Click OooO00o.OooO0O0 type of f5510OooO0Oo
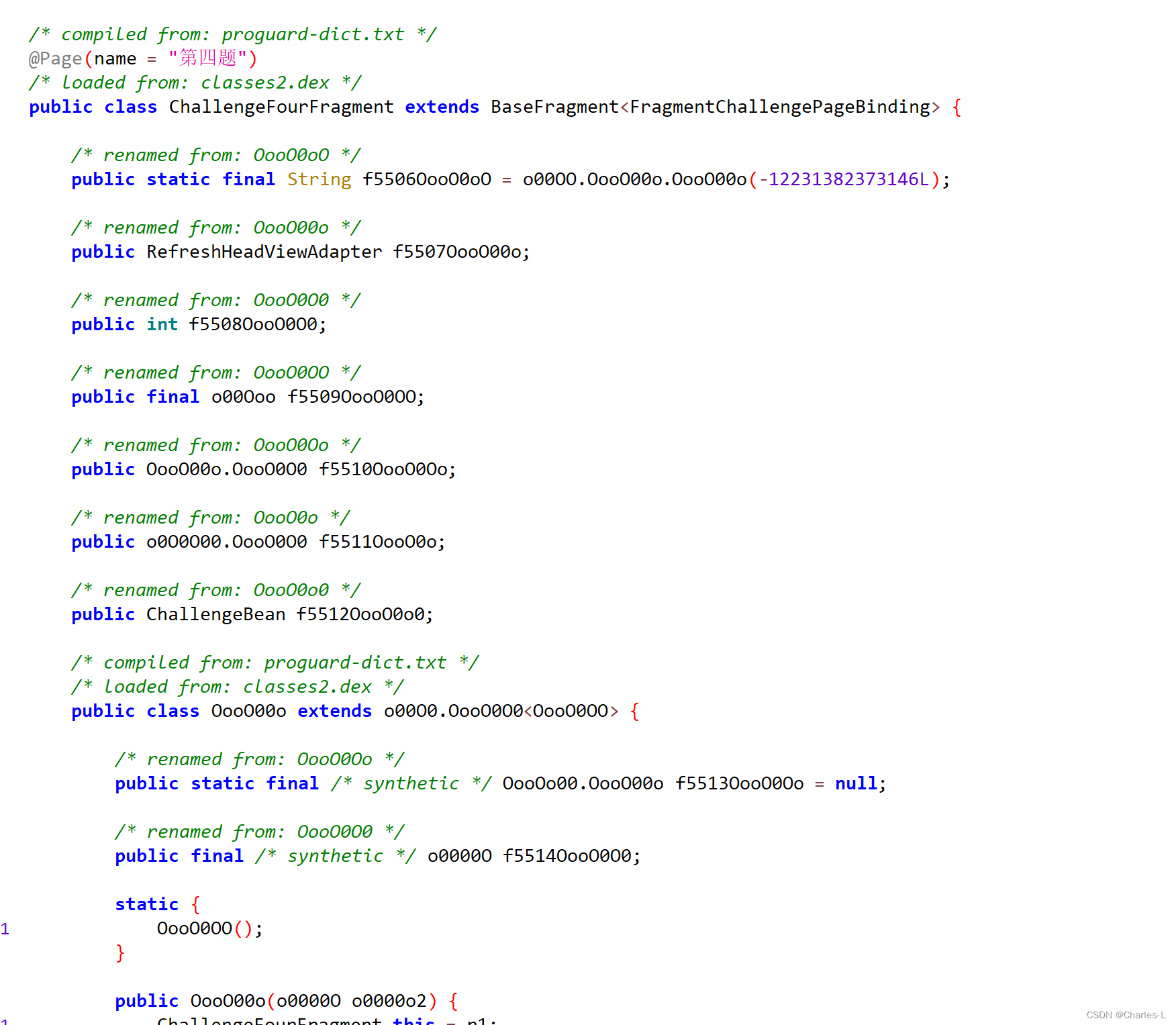1176x1025 pixels. coord(227,470)
